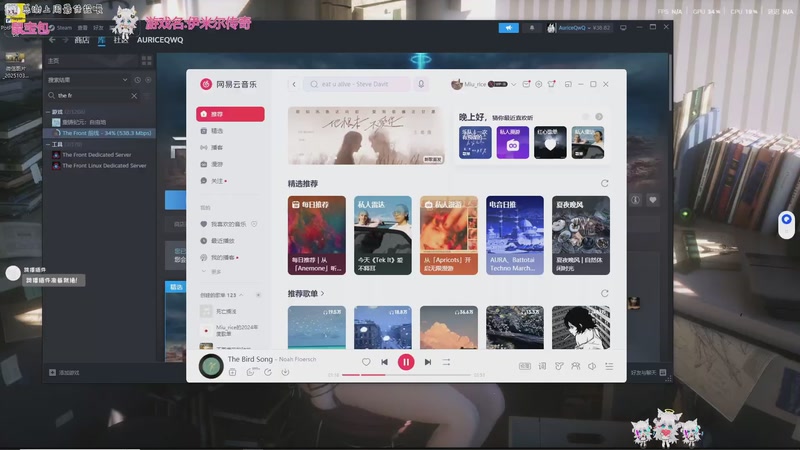Skip to previous track

point(384,362)
